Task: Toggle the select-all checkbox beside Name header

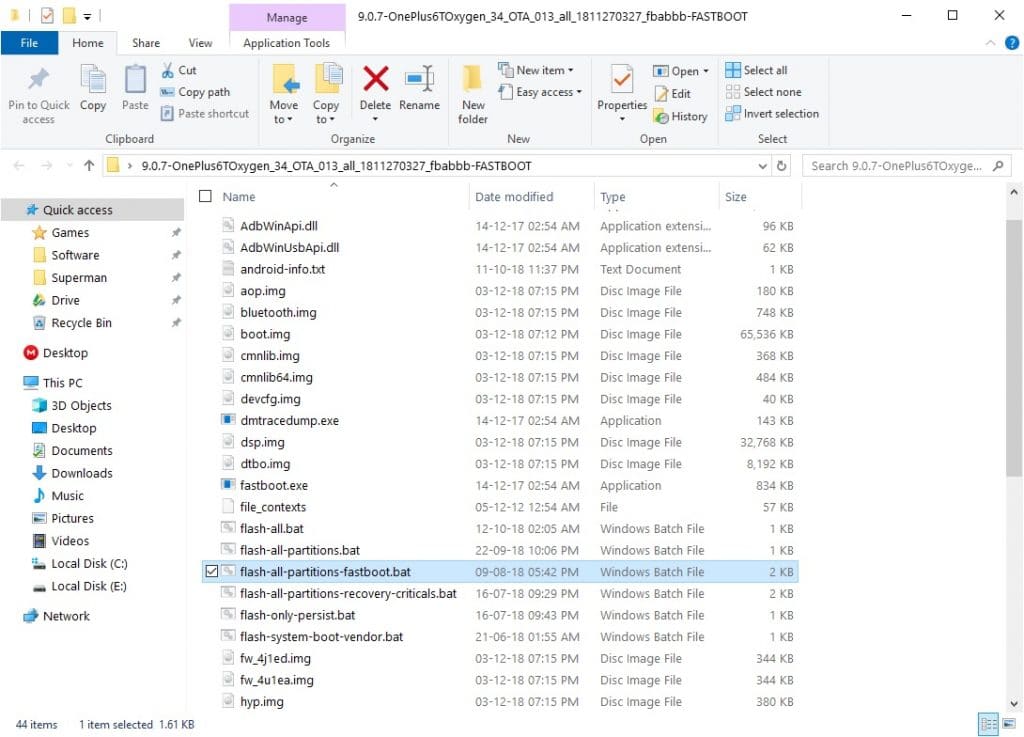Action: (x=205, y=196)
